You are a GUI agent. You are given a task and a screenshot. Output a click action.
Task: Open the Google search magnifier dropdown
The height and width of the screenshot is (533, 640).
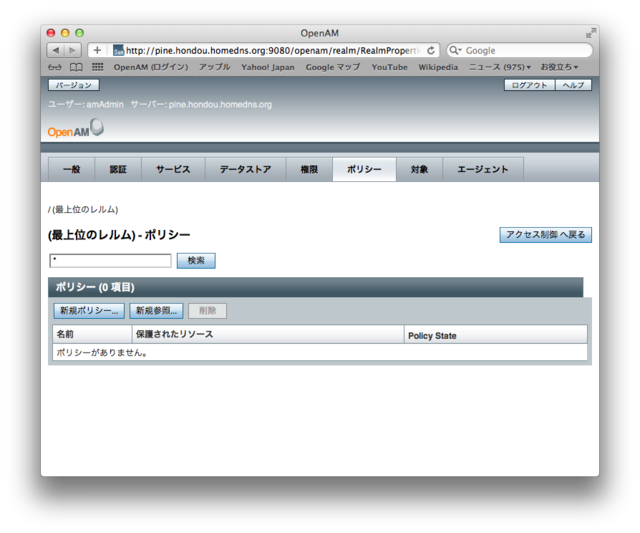[x=455, y=50]
